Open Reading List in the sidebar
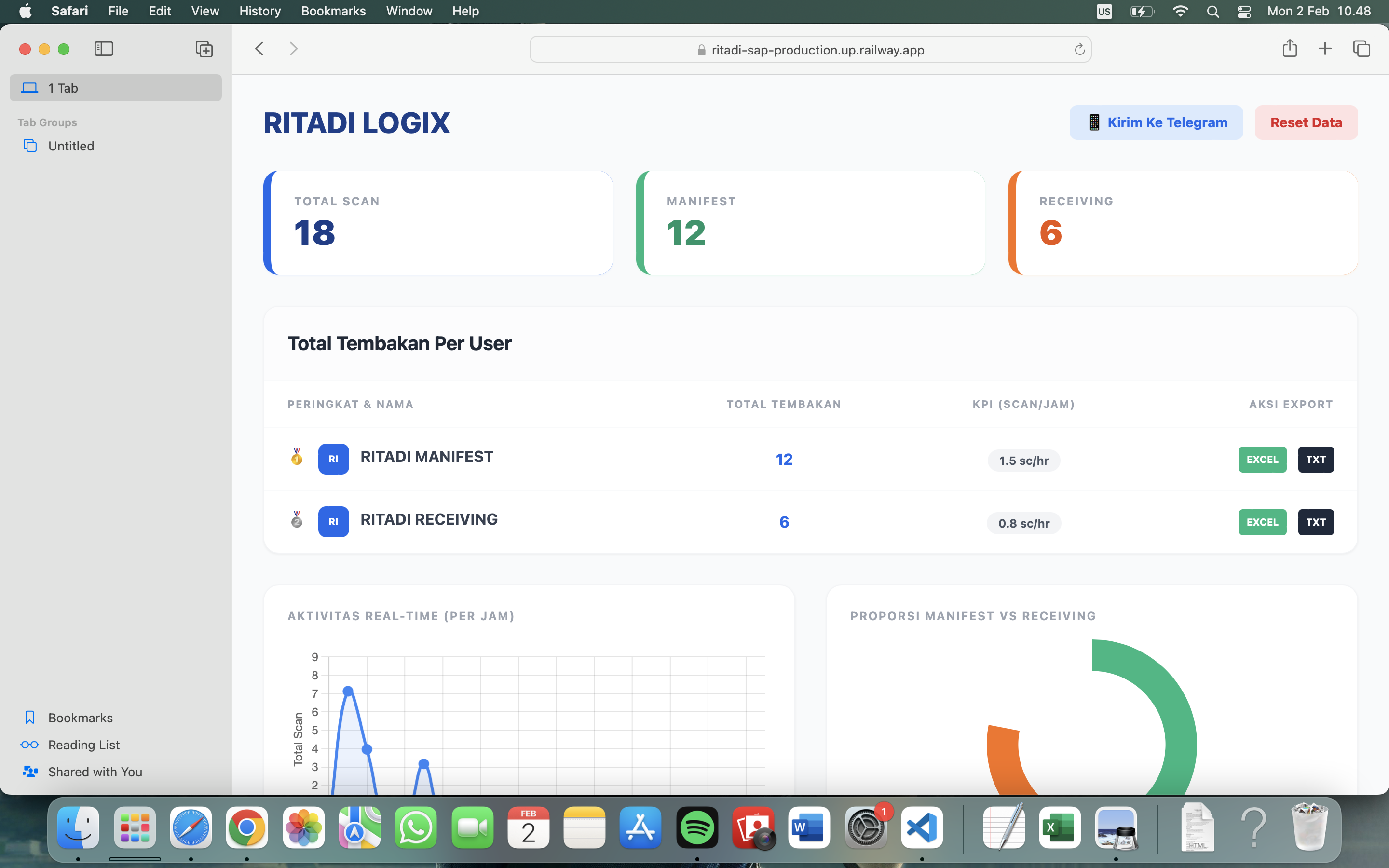 [115, 745]
